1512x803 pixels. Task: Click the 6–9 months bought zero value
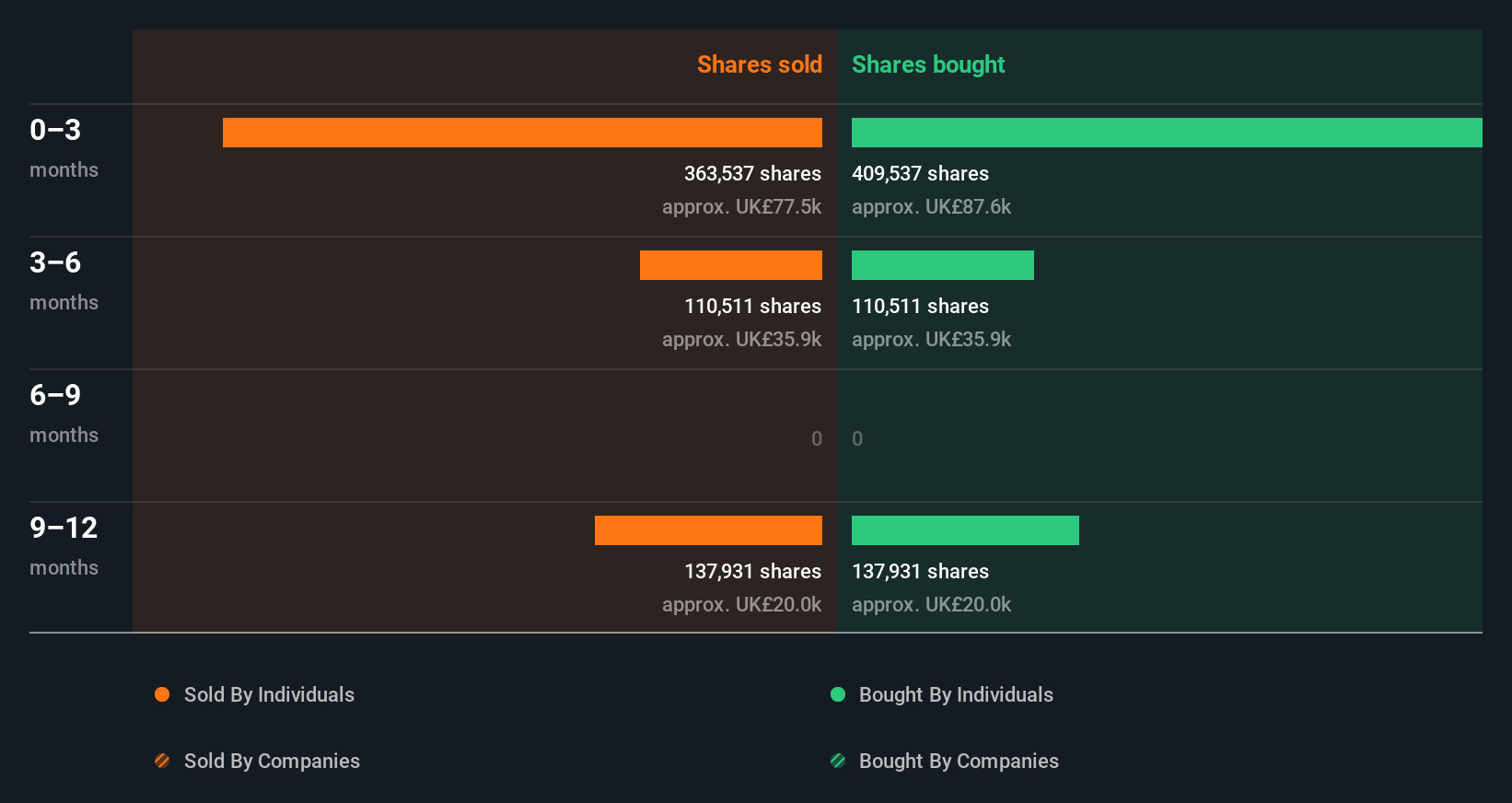coord(857,439)
